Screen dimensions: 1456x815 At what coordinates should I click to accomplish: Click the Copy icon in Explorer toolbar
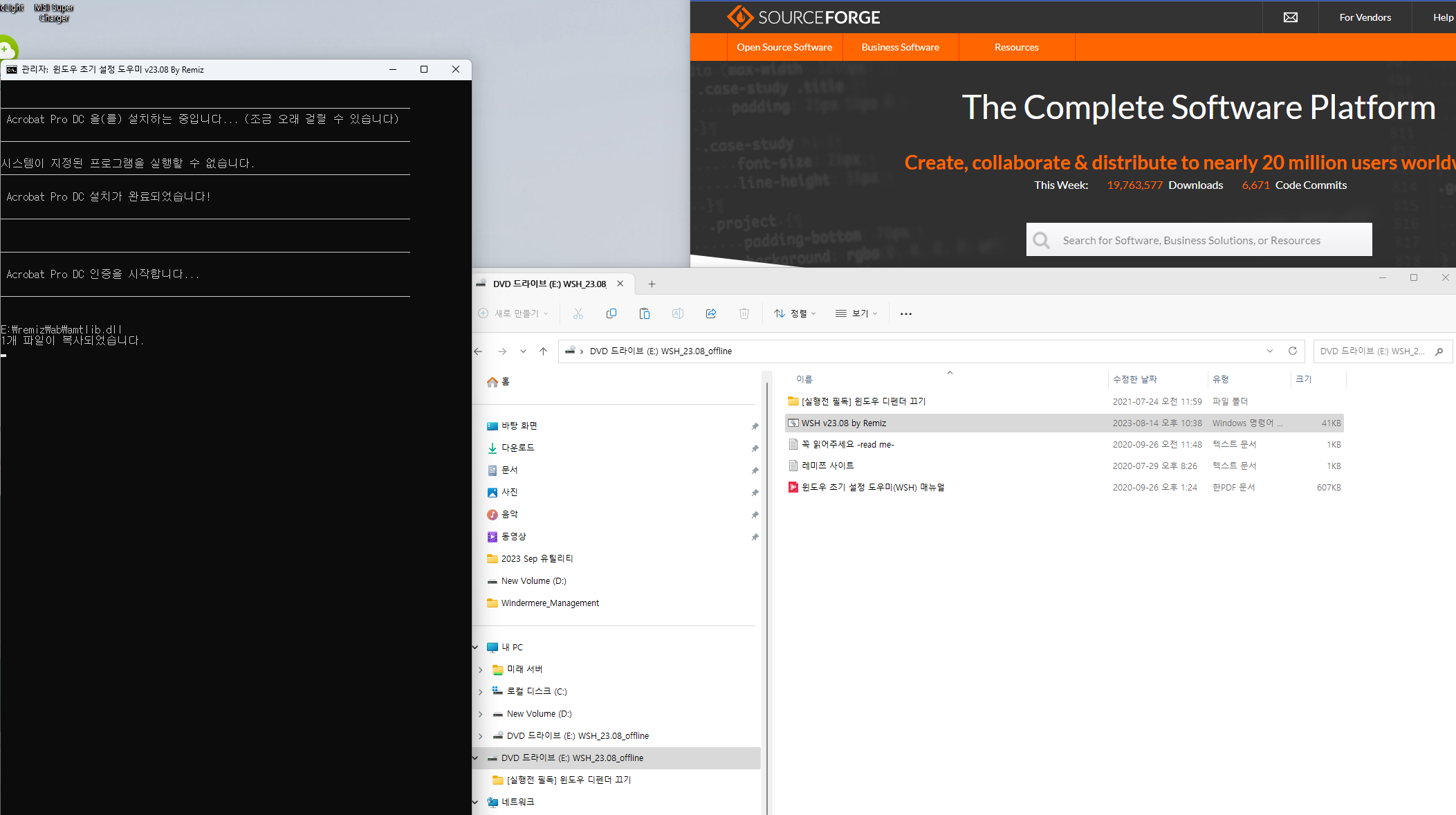(x=611, y=313)
